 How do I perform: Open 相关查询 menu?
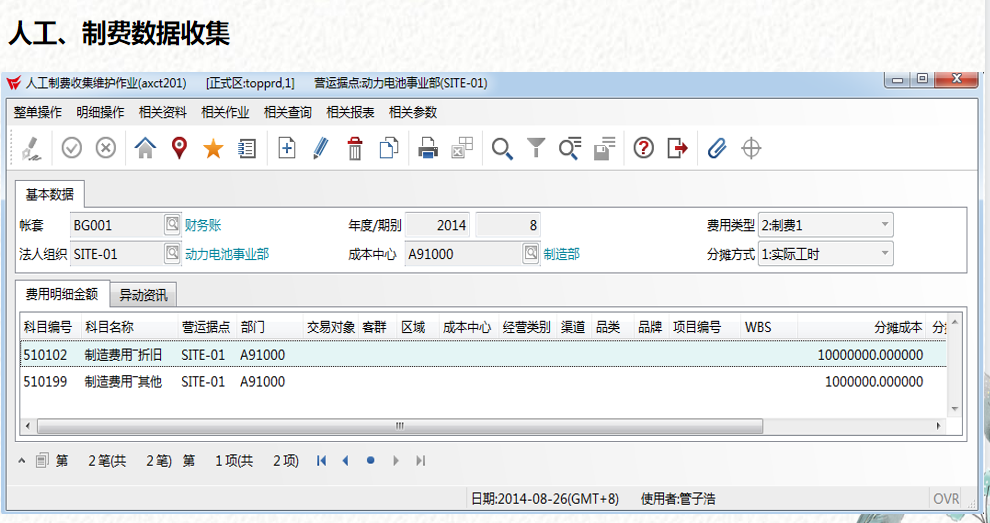(288, 112)
